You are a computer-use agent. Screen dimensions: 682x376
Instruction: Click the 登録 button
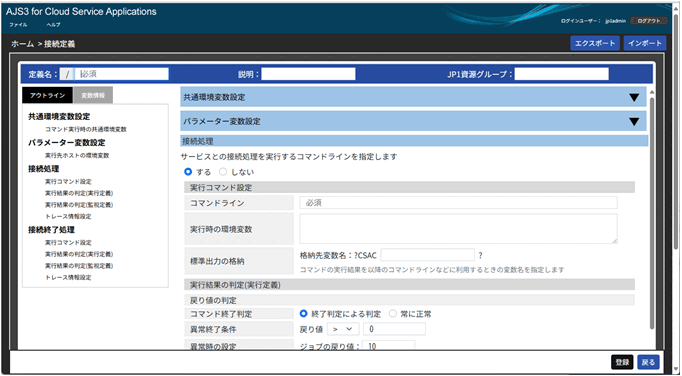pos(622,363)
